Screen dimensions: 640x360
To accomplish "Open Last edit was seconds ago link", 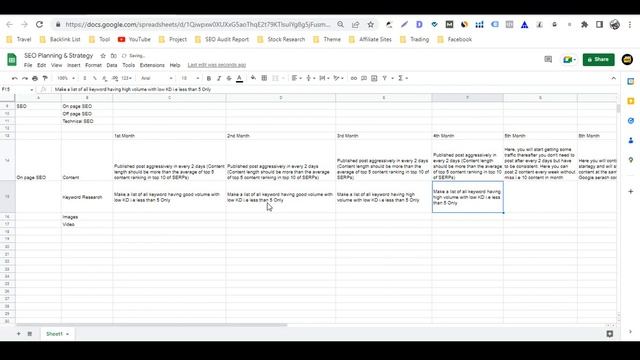I will (217, 65).
